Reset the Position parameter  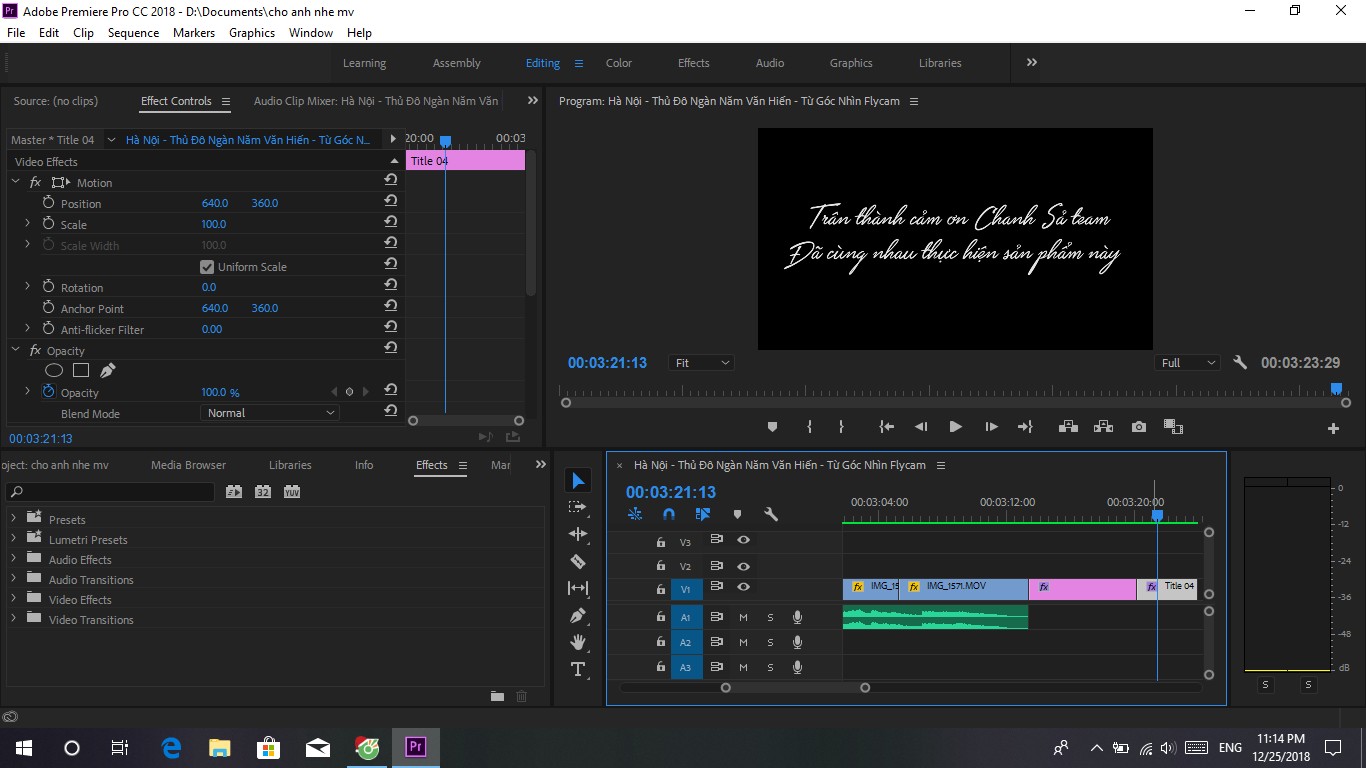coord(390,202)
